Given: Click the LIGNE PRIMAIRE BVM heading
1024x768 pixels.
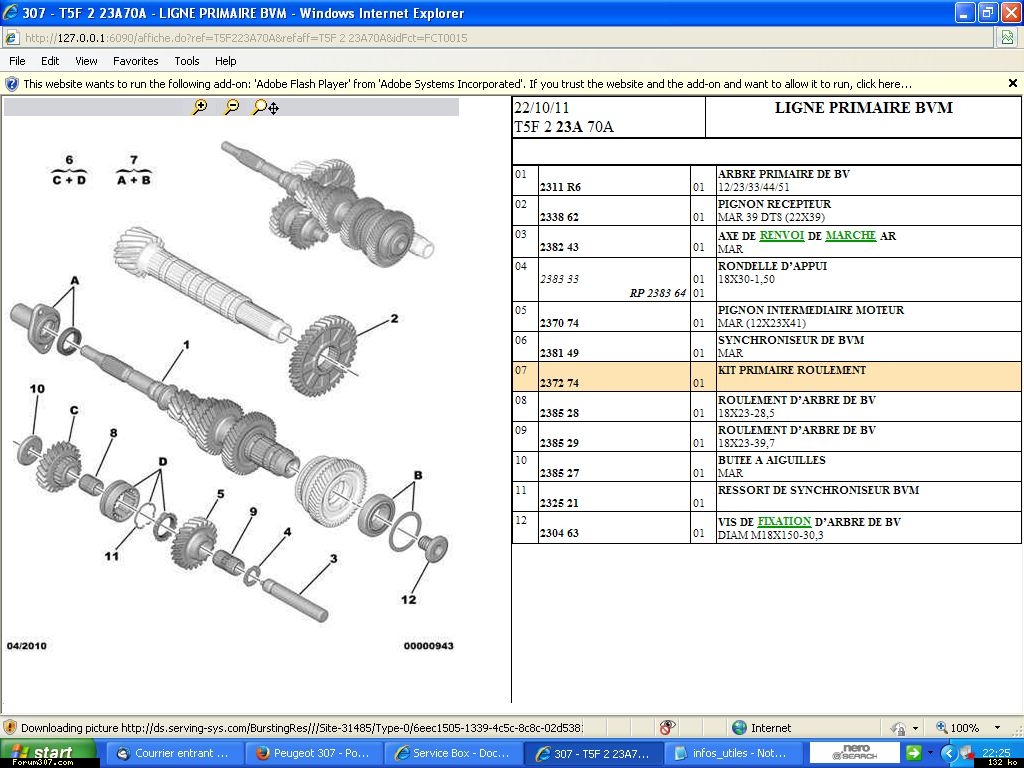Looking at the screenshot, I should point(863,108).
